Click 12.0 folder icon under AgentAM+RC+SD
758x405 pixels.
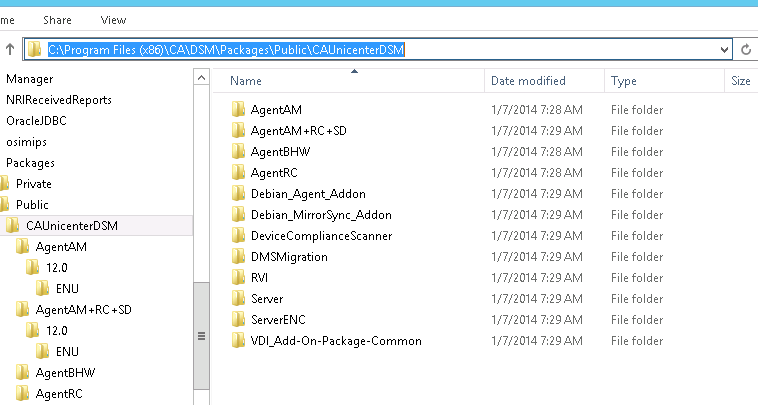32,330
